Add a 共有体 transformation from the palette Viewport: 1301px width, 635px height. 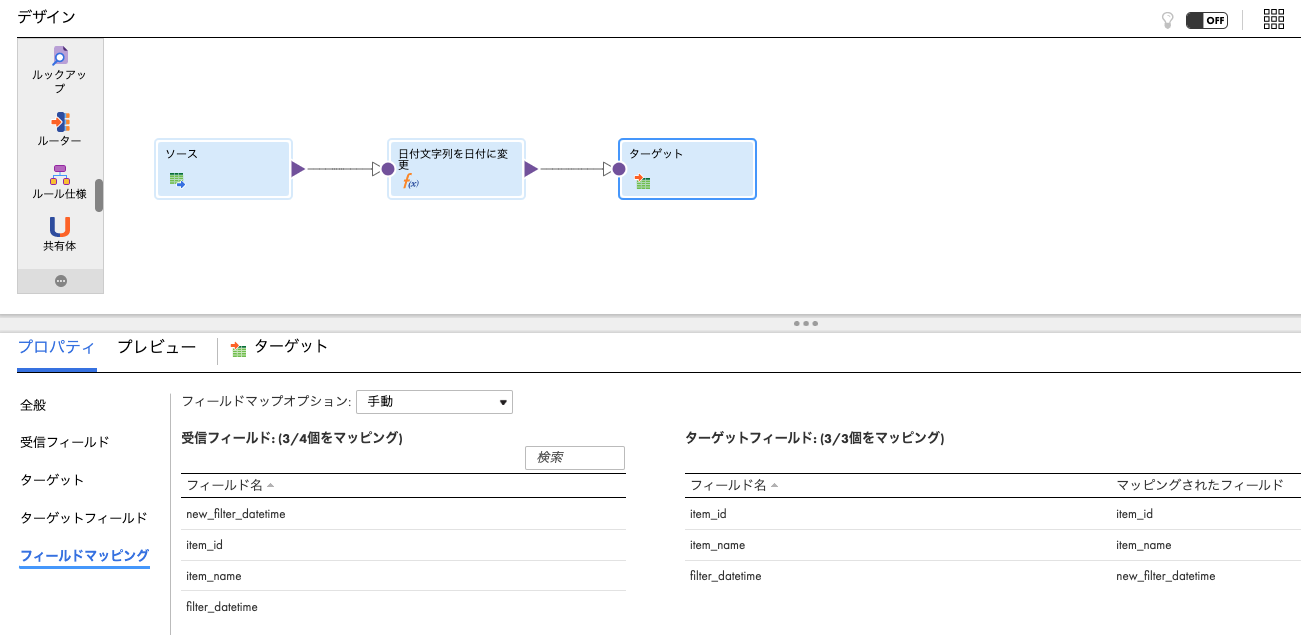point(60,233)
